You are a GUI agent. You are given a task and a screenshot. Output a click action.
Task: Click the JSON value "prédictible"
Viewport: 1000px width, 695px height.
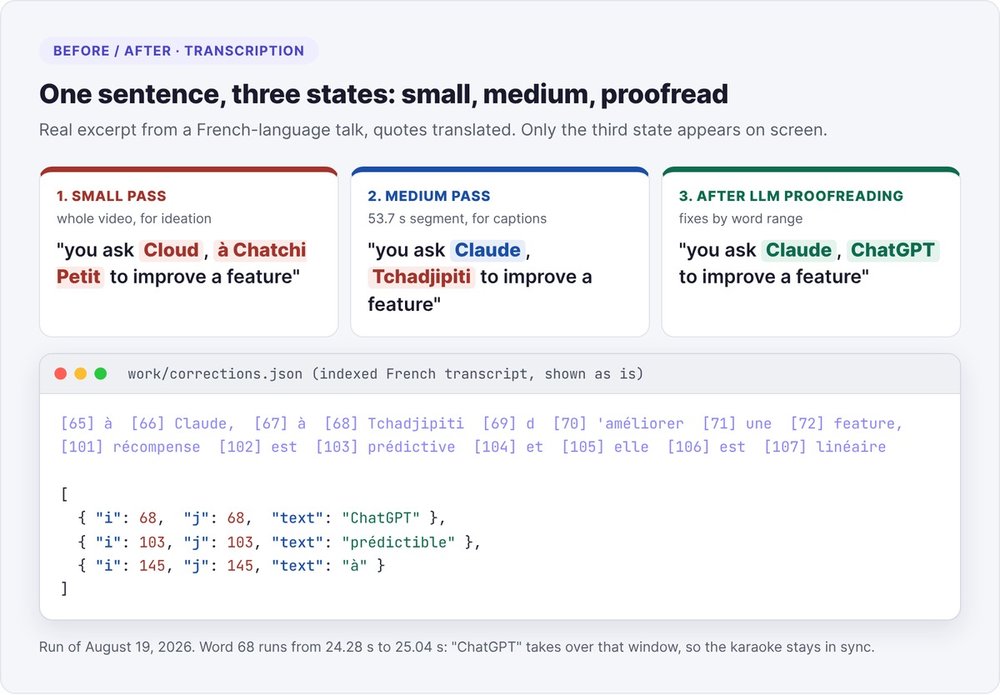399,542
